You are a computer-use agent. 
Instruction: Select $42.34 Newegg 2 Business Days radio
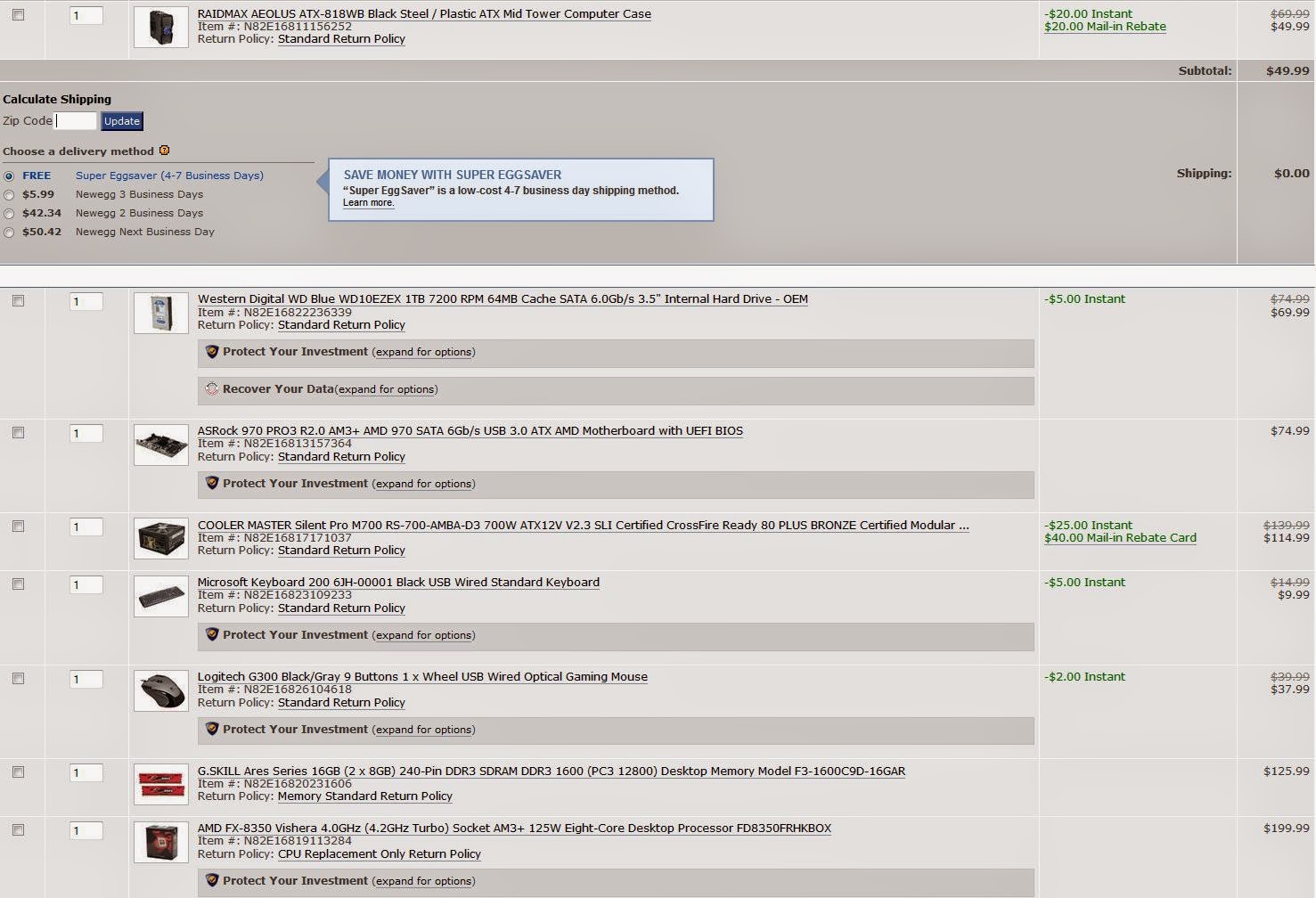(x=9, y=214)
